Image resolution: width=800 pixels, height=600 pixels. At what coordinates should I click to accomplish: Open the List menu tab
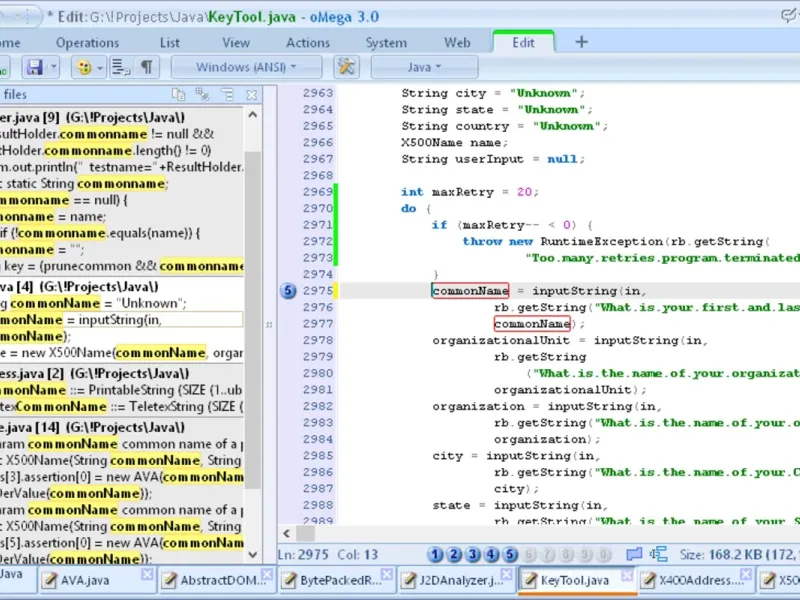pyautogui.click(x=170, y=43)
